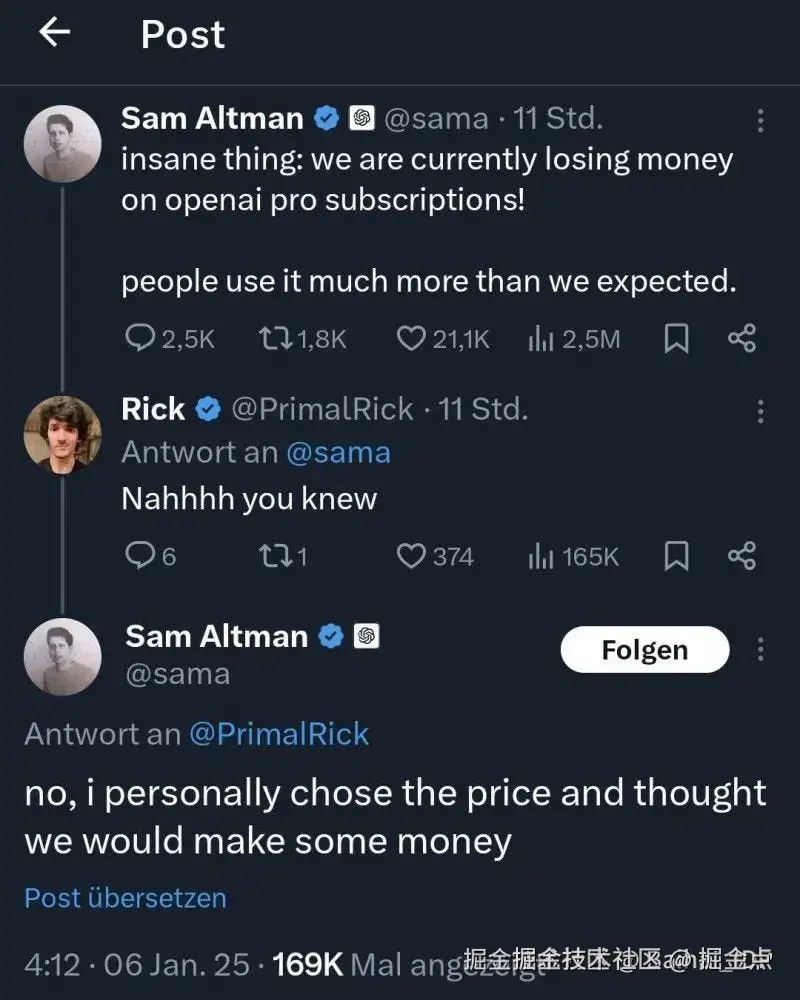This screenshot has width=800, height=1000.
Task: Share Sam Altman's first post
Action: (x=741, y=340)
